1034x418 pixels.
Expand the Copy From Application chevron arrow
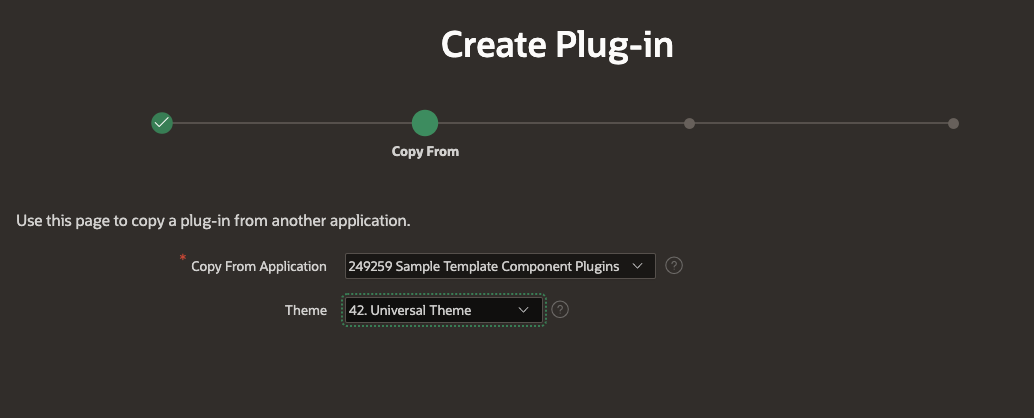point(638,266)
